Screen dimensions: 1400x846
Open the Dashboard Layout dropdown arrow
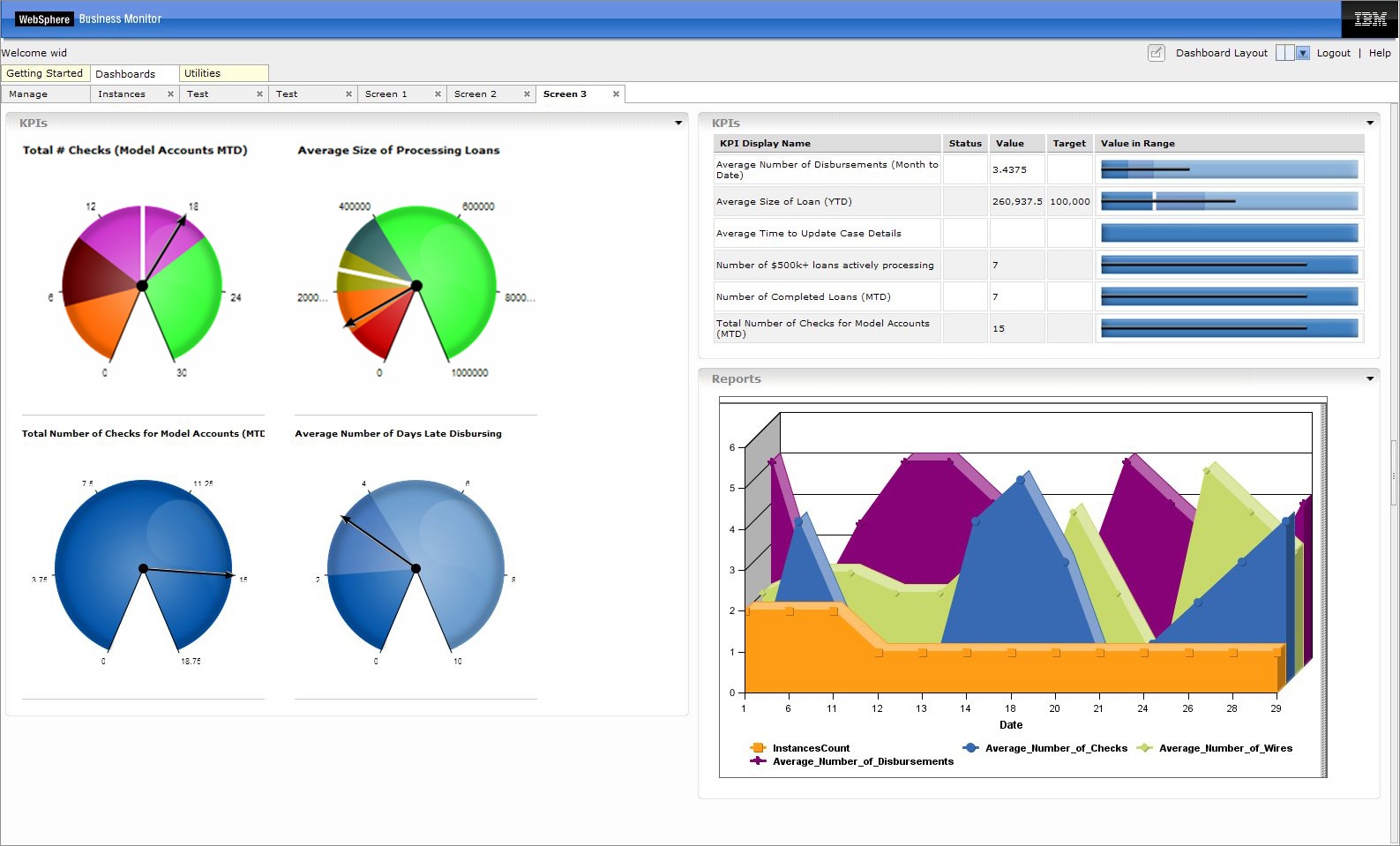coord(1302,53)
